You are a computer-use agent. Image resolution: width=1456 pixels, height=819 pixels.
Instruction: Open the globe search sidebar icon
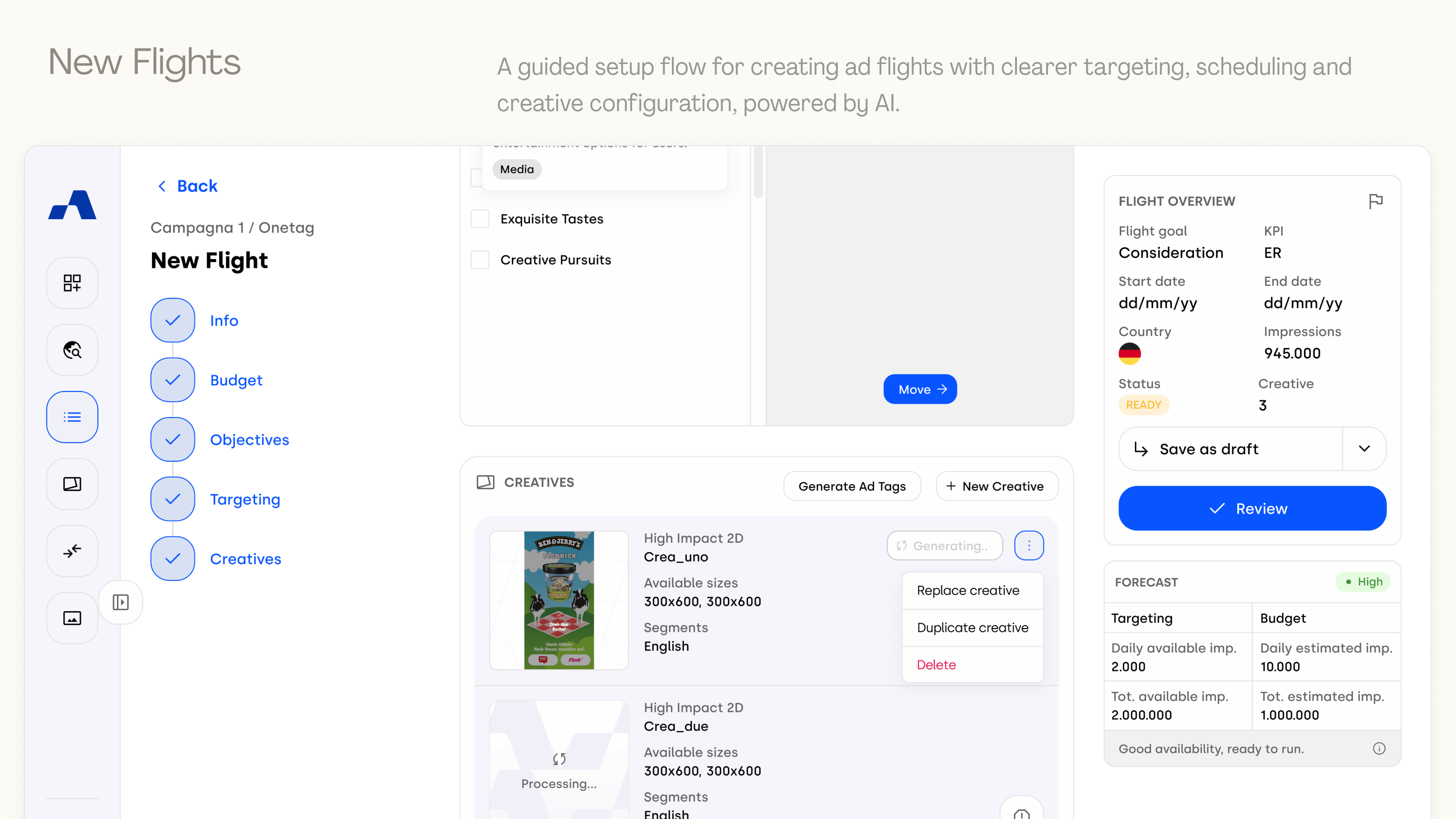72,350
